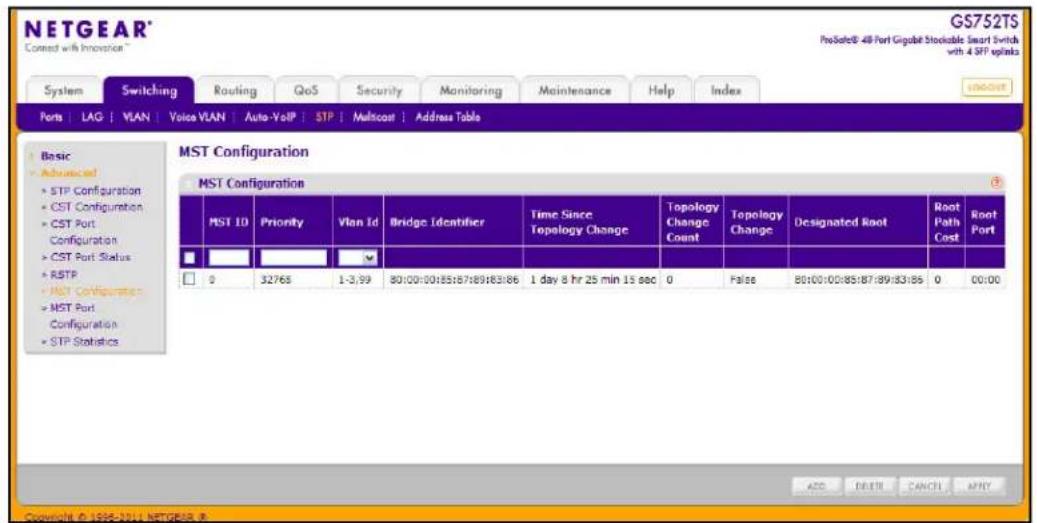This screenshot has width=1037, height=523.
Task: Open the Help tab
Action: pos(661,91)
